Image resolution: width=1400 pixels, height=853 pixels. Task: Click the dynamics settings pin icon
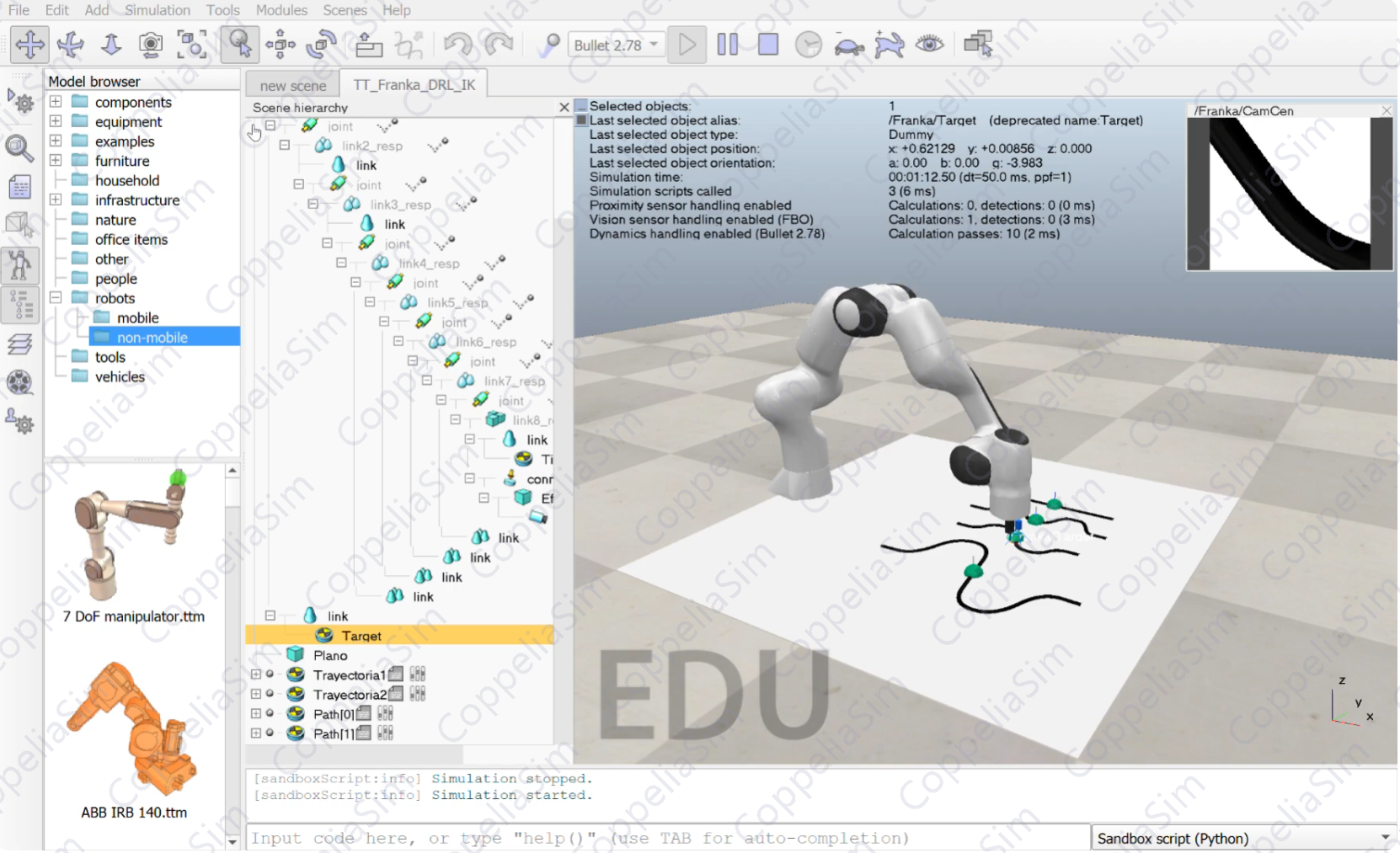[549, 44]
